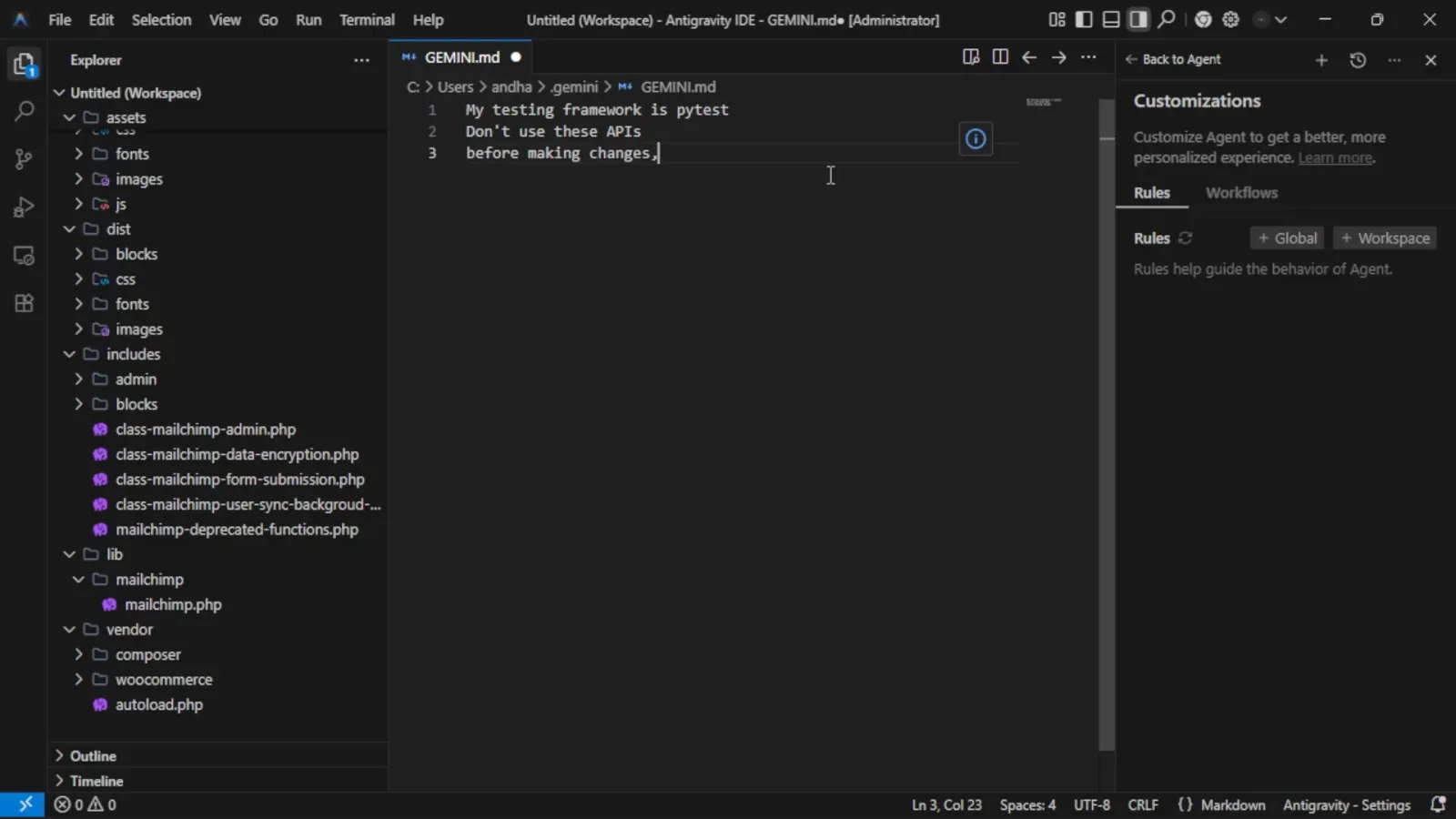Viewport: 1456px width, 819px height.
Task: Toggle agent side panel visibility
Action: pos(1138,19)
